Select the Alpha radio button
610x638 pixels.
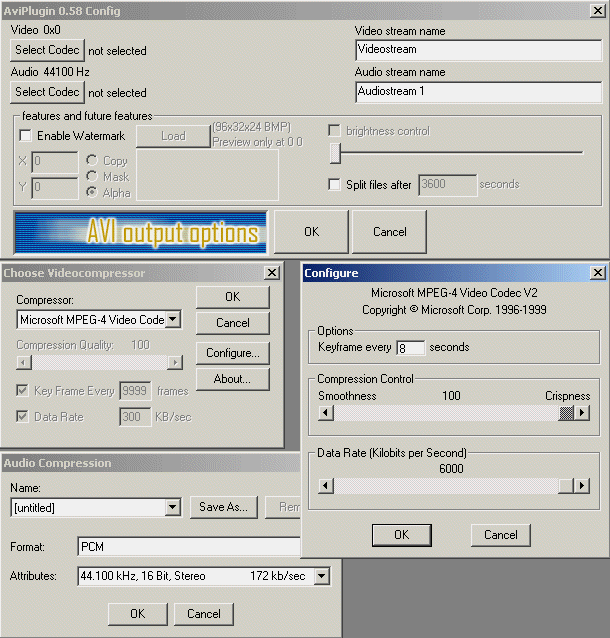click(x=92, y=192)
